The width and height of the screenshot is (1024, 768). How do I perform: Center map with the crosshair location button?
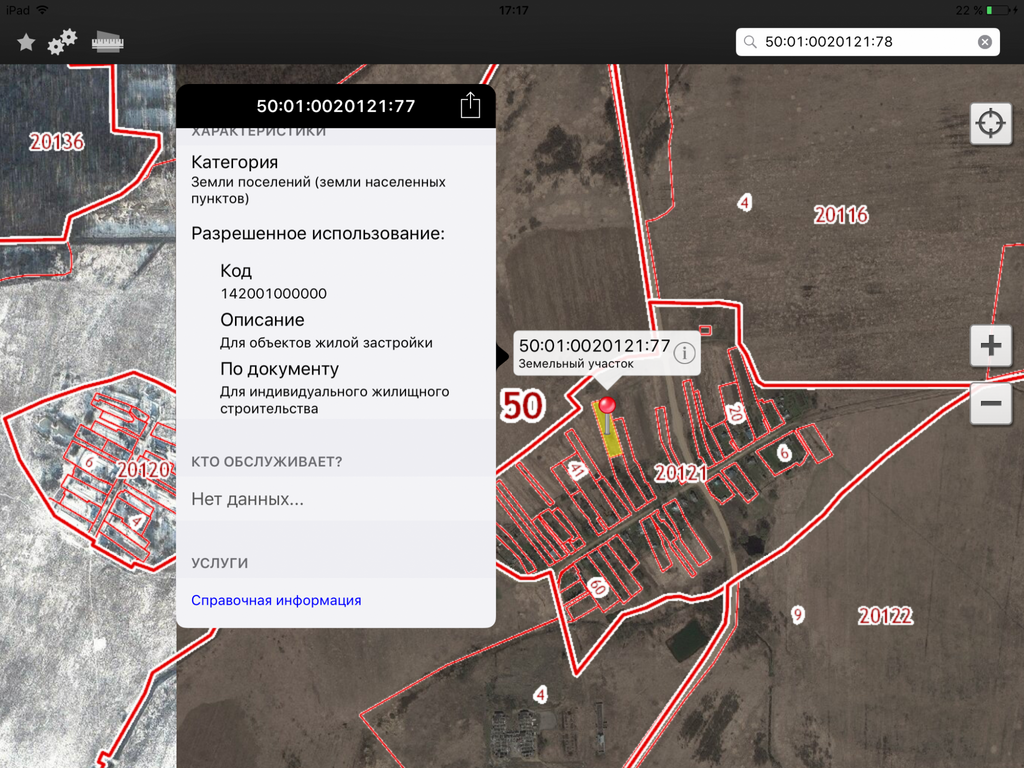990,124
